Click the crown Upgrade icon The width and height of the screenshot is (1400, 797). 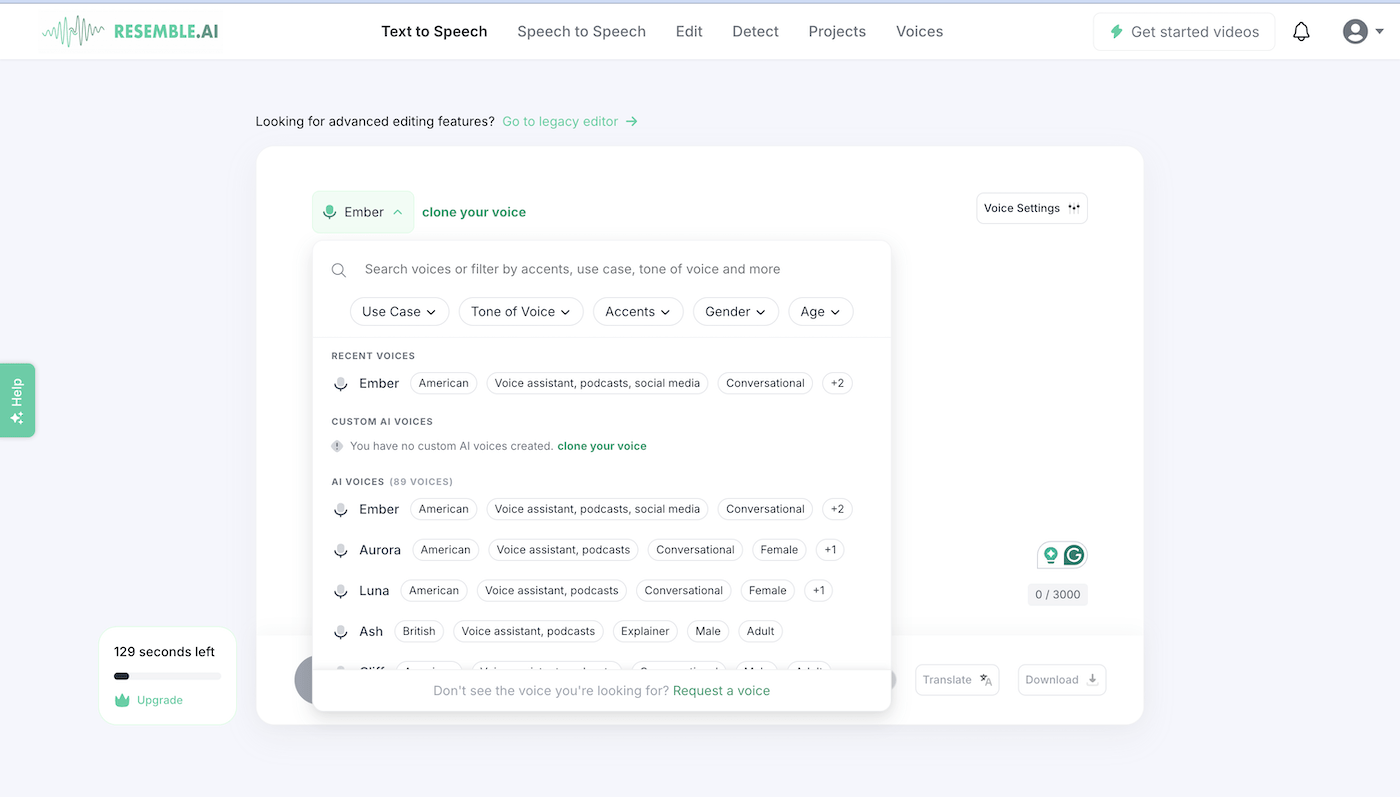[122, 700]
